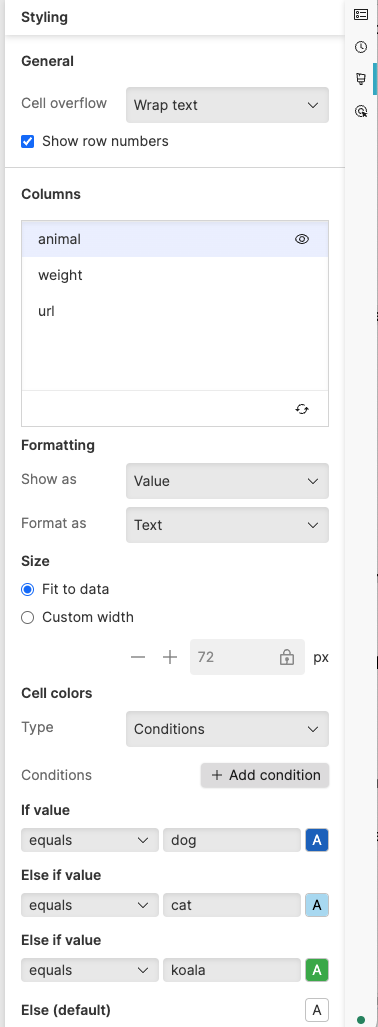Open the equals operator dropdown for koala

pyautogui.click(x=90, y=970)
